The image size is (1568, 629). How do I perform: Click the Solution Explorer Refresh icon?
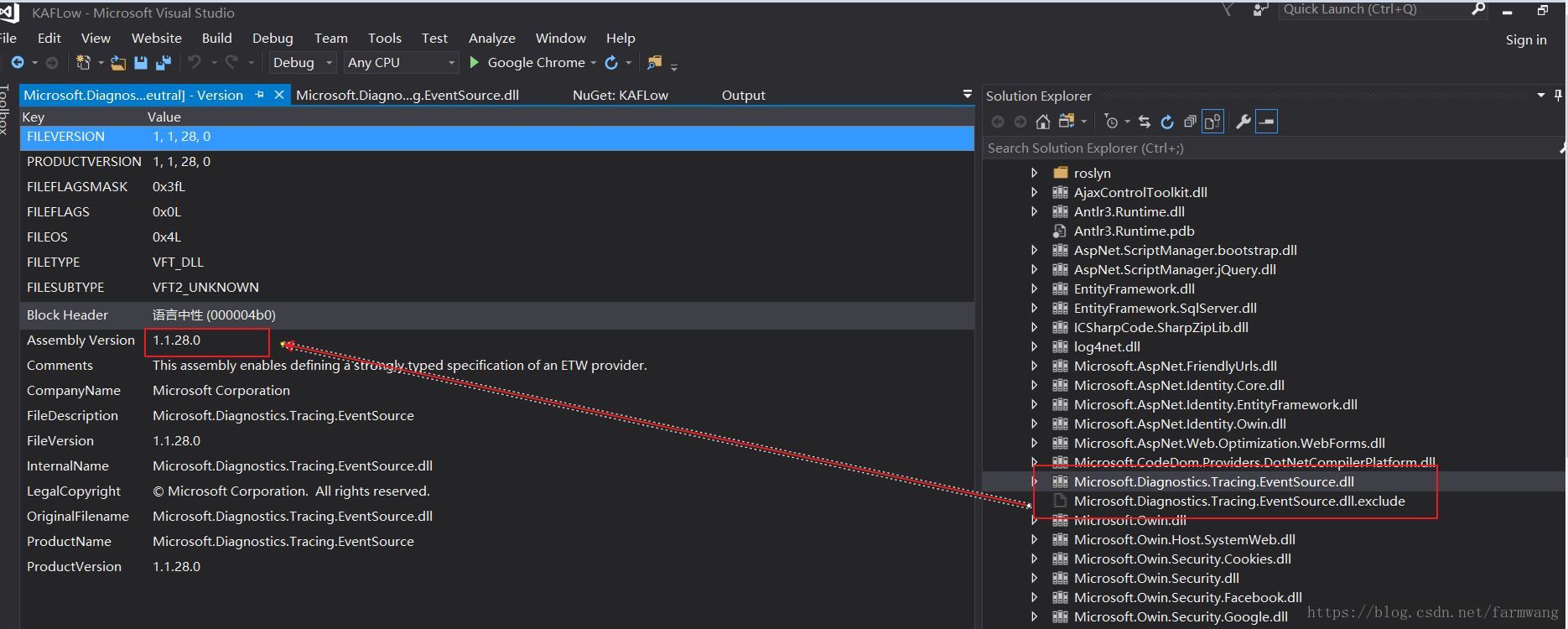[1167, 122]
